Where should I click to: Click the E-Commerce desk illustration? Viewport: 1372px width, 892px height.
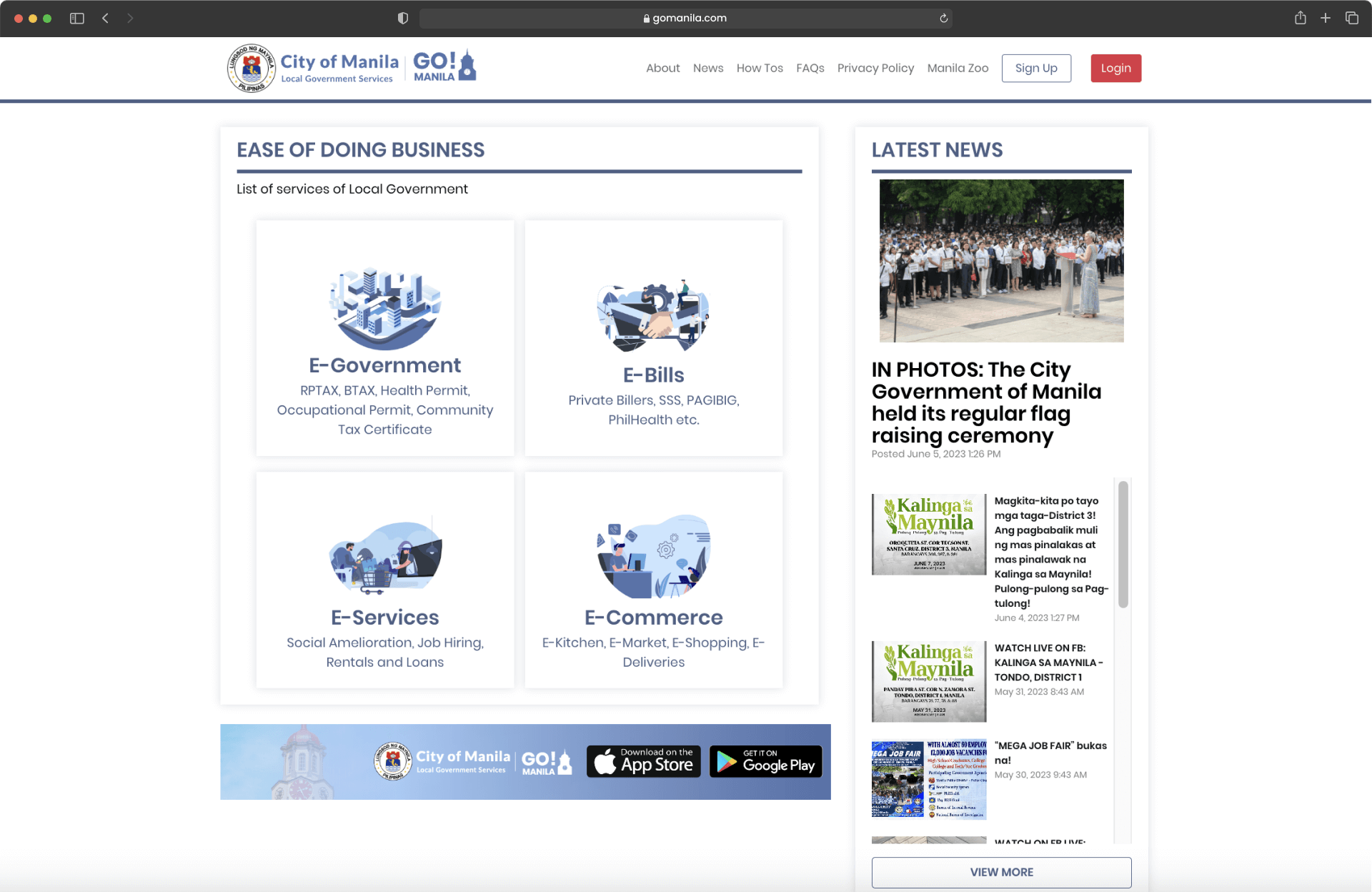(x=654, y=556)
